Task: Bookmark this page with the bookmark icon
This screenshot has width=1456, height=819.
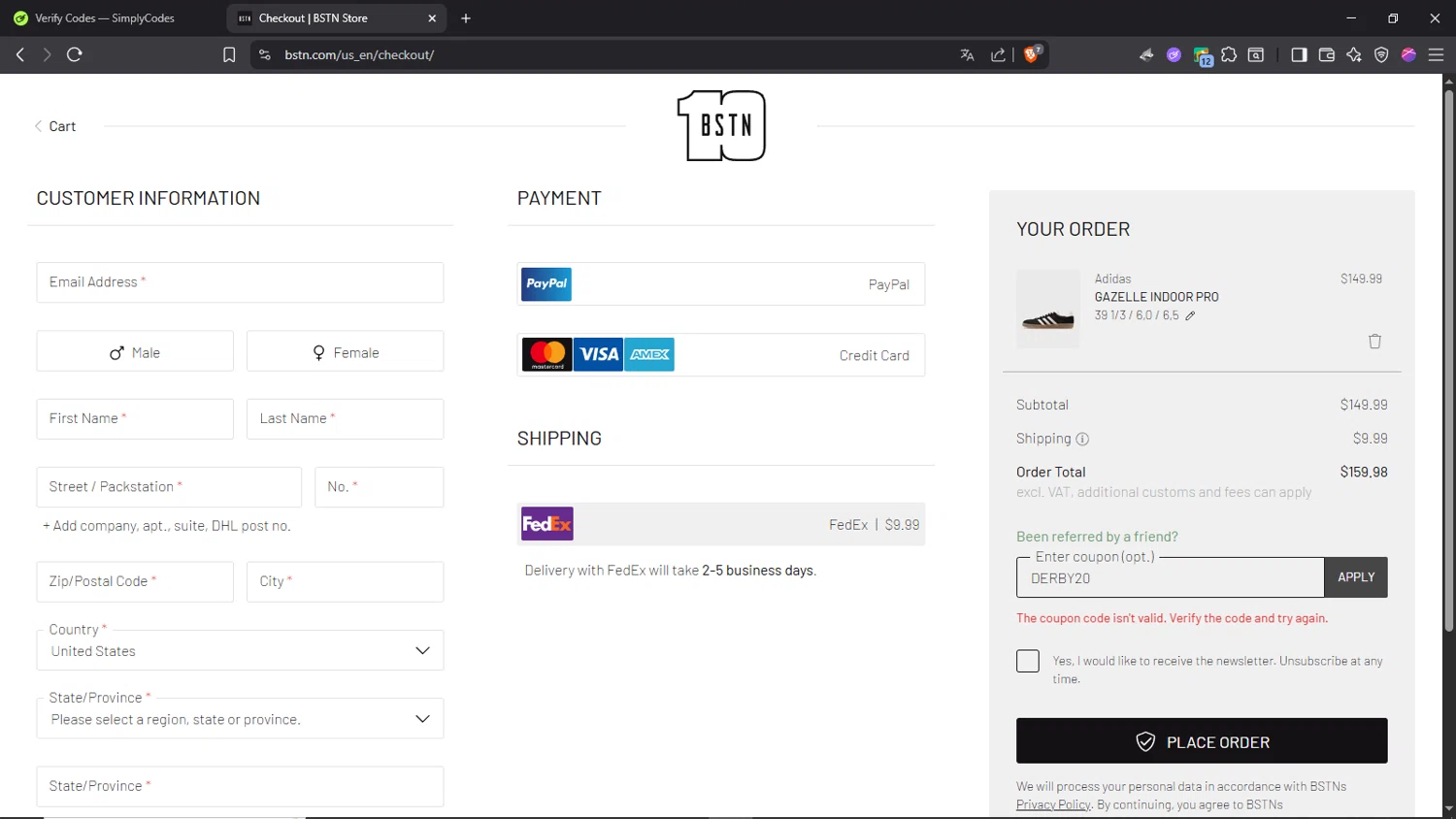Action: 229,55
